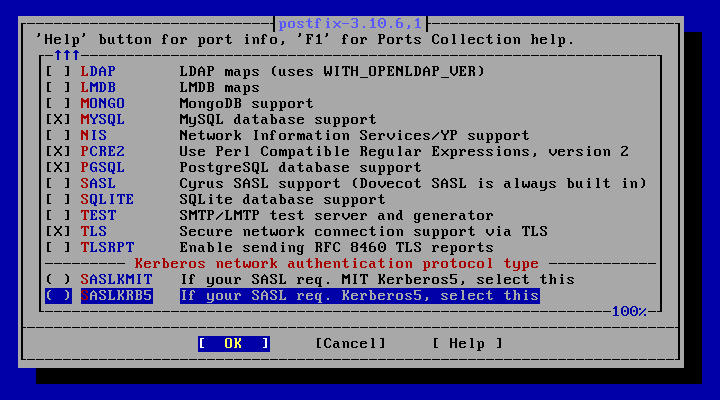Click 'Use Perl Compatible Regular Expressions' text

(x=355, y=152)
